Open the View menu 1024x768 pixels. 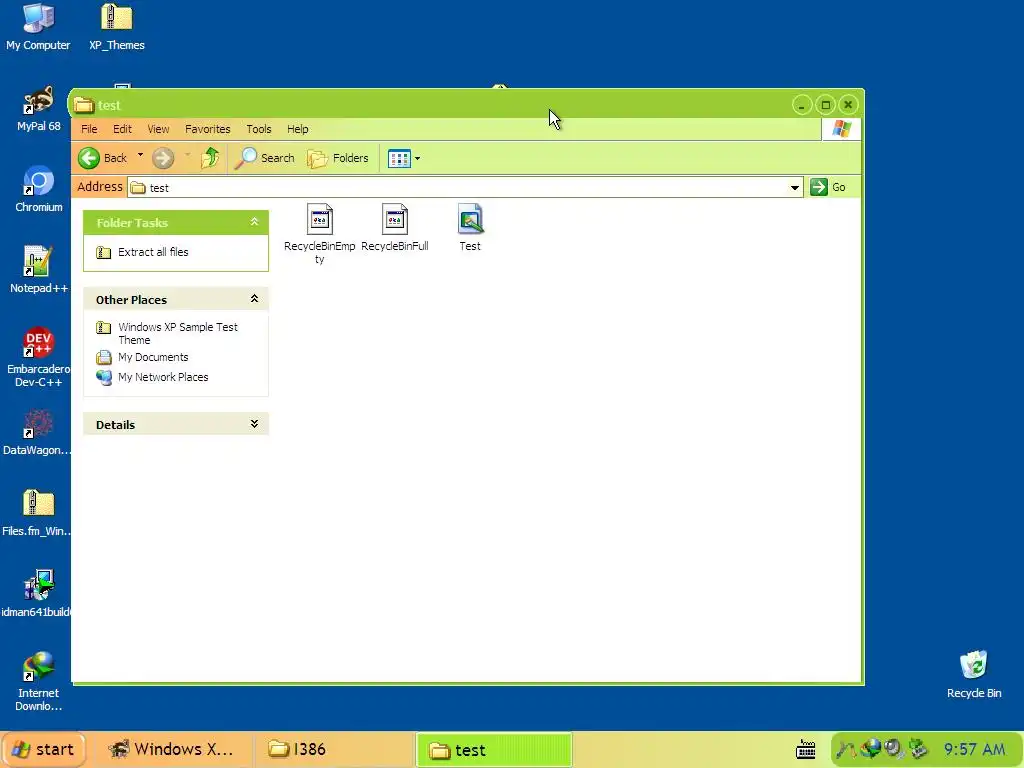point(158,129)
